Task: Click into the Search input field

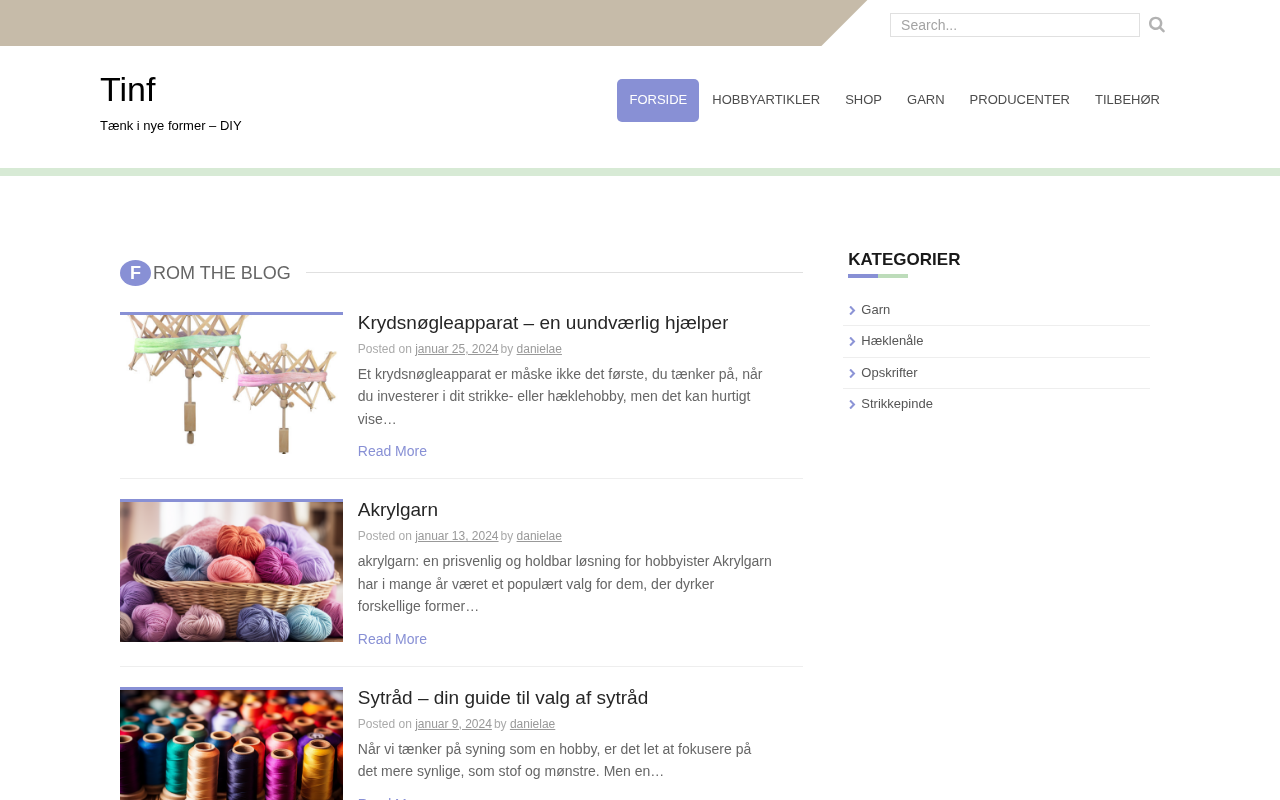Action: coord(1014,25)
